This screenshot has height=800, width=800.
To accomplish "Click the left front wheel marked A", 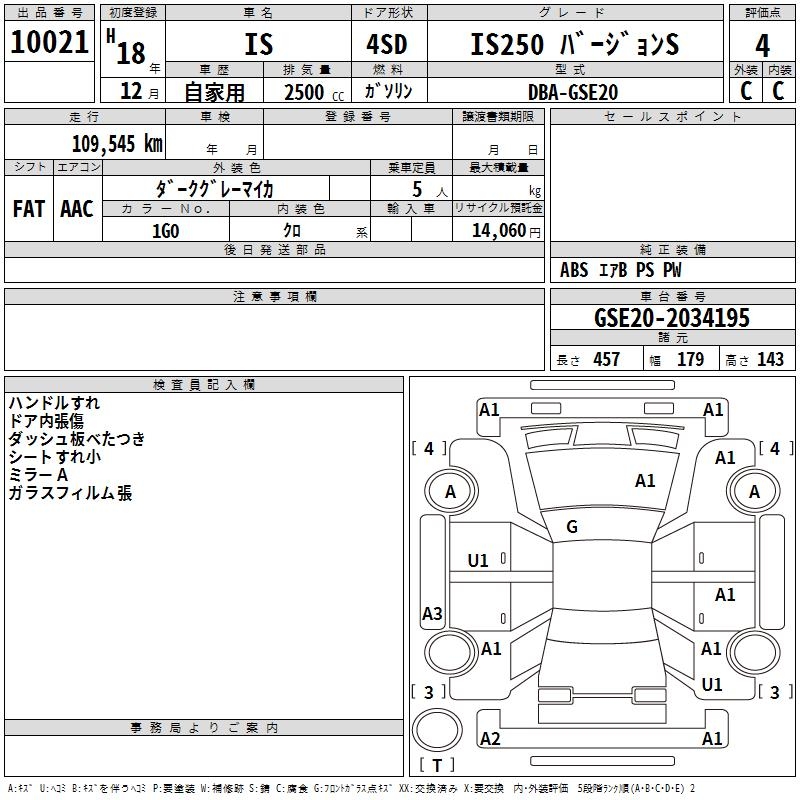I will [x=451, y=491].
